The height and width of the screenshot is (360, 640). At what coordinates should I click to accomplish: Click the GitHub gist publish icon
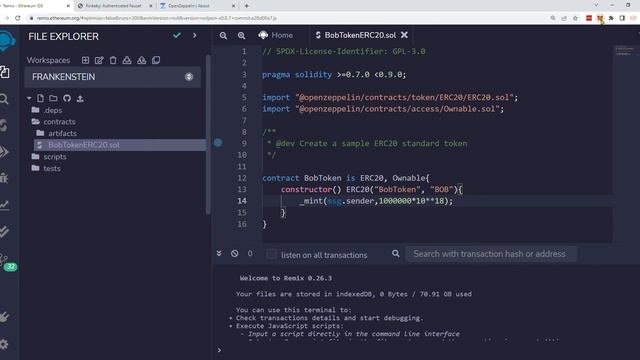(x=67, y=98)
